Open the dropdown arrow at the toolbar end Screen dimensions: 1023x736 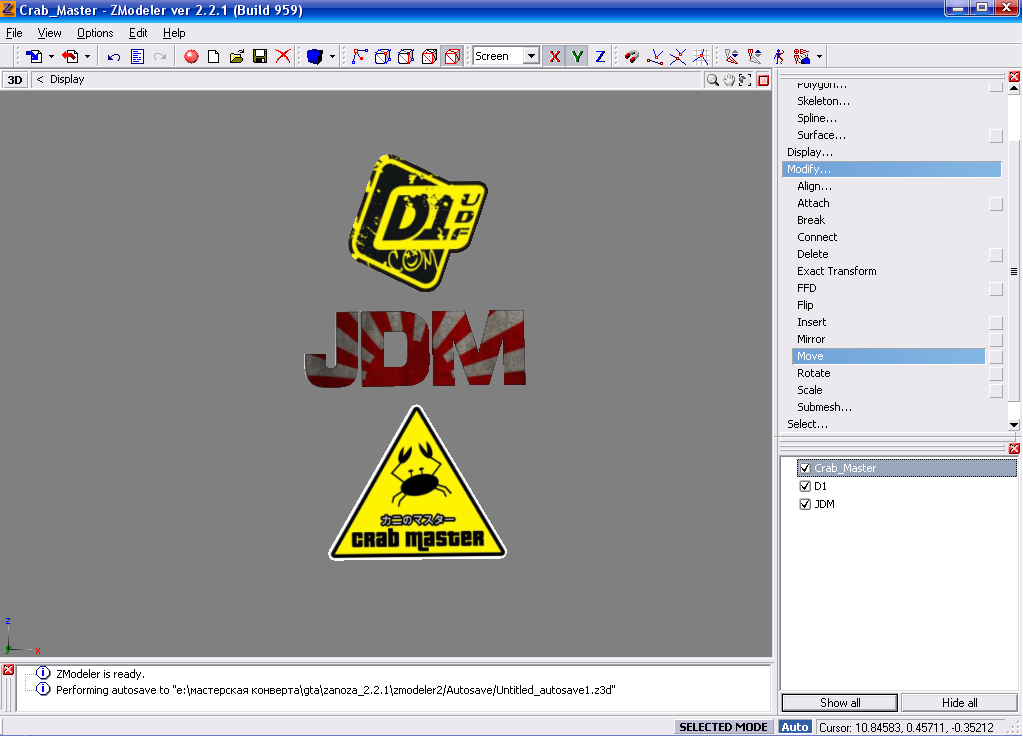click(819, 57)
